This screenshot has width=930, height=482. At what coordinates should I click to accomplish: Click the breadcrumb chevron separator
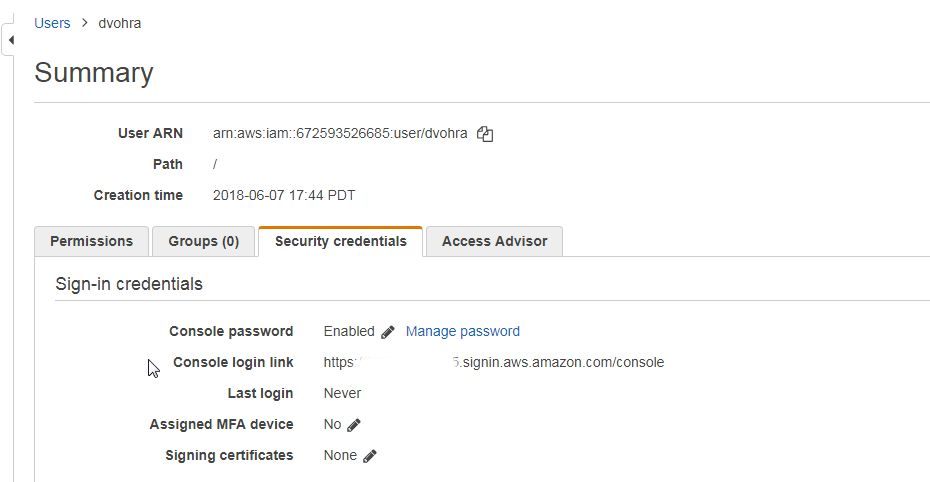pyautogui.click(x=85, y=23)
